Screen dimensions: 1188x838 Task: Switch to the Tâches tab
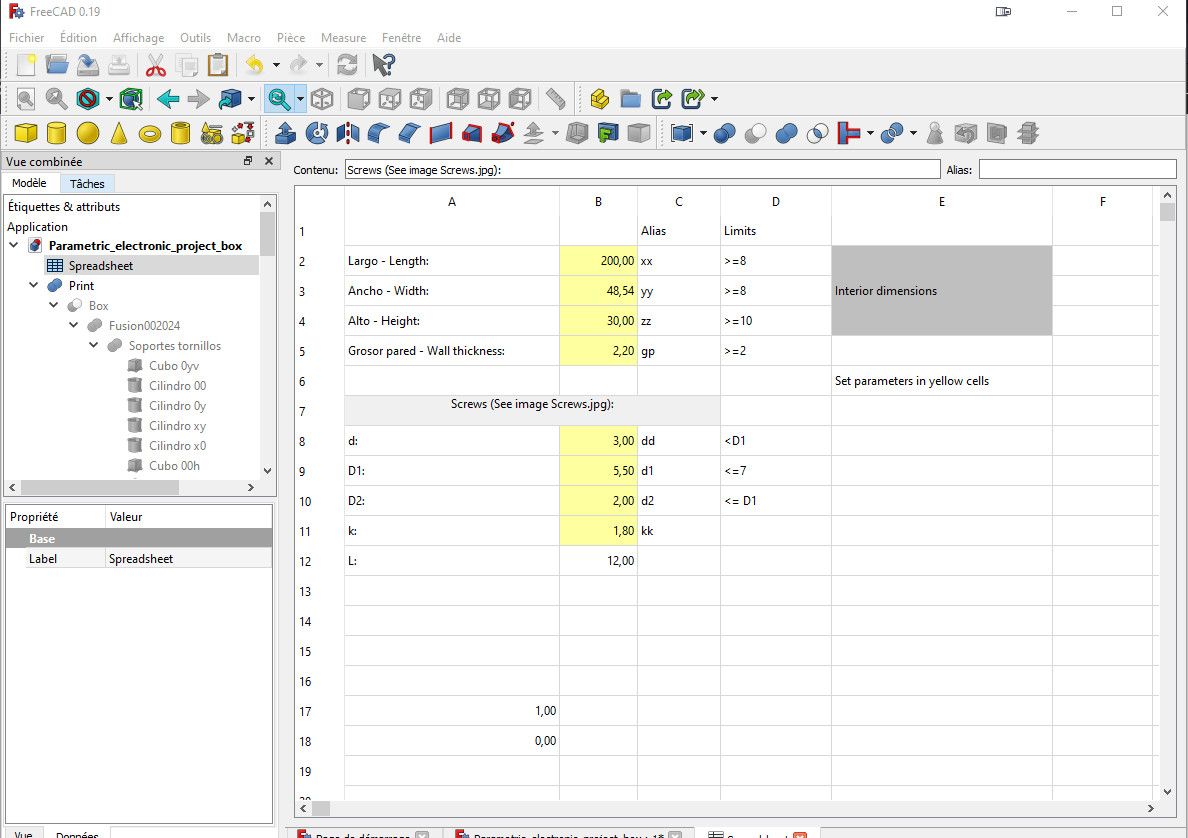tap(87, 184)
